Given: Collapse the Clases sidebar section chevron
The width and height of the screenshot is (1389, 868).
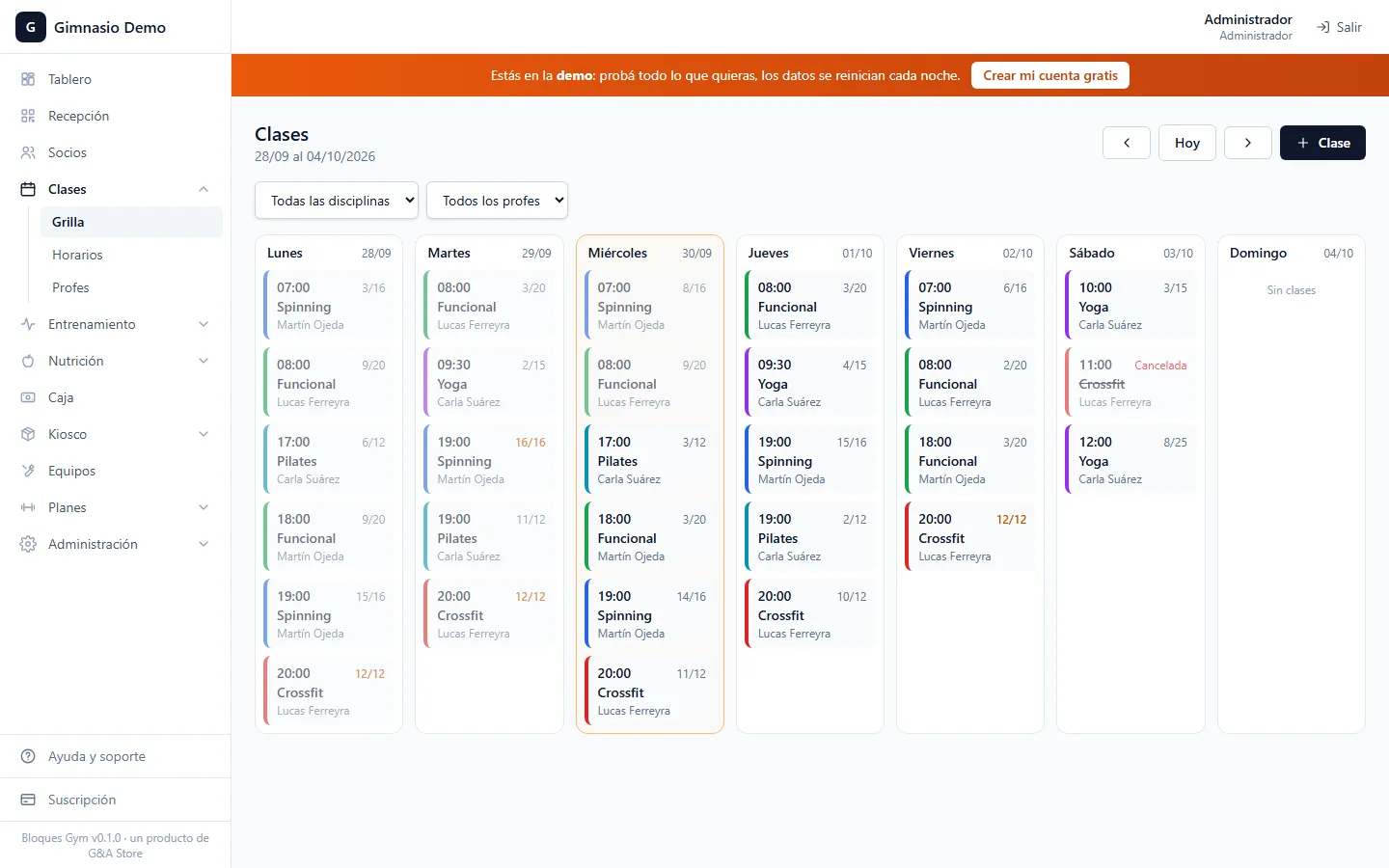Looking at the screenshot, I should pyautogui.click(x=204, y=189).
